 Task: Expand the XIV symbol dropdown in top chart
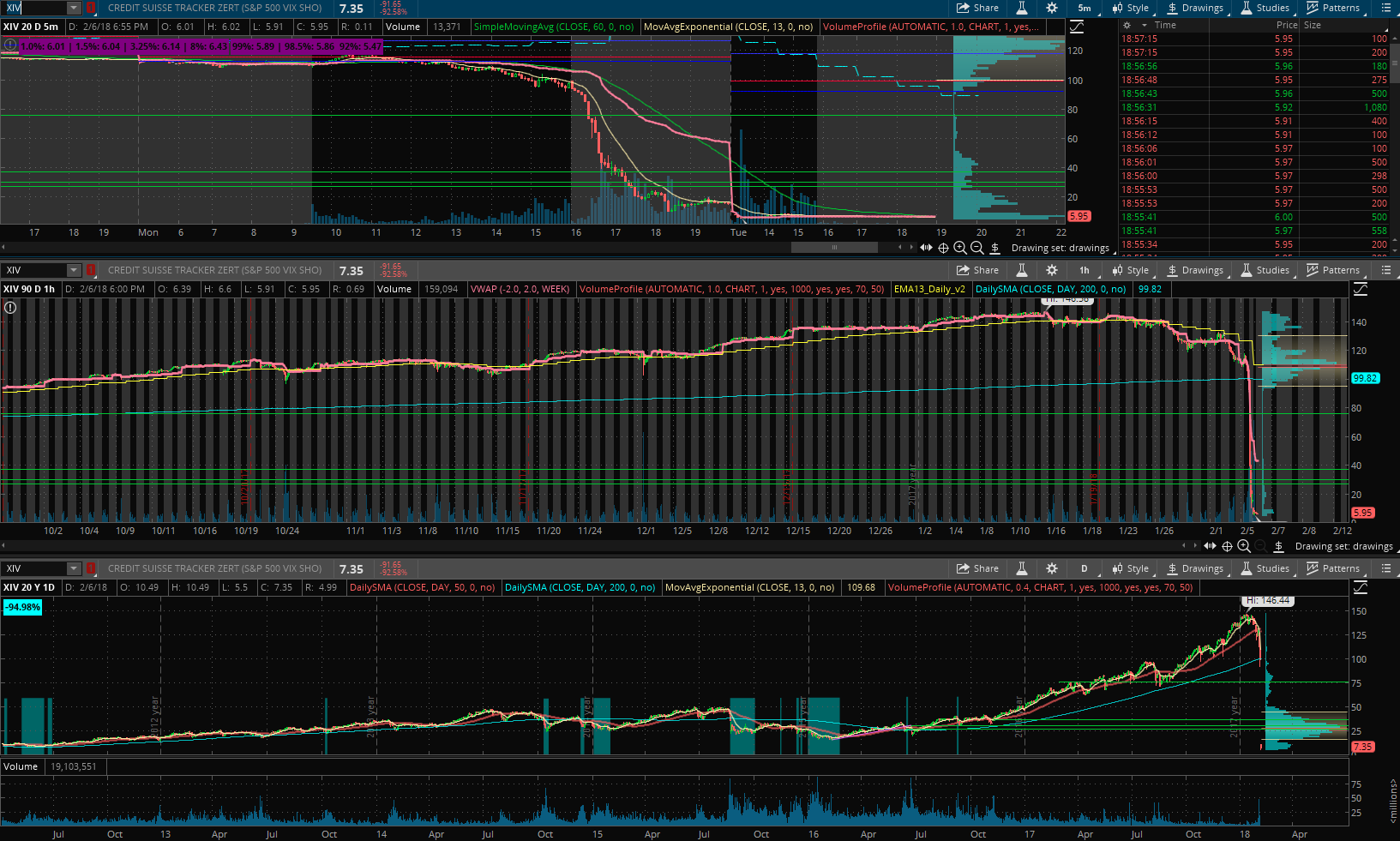coord(73,8)
